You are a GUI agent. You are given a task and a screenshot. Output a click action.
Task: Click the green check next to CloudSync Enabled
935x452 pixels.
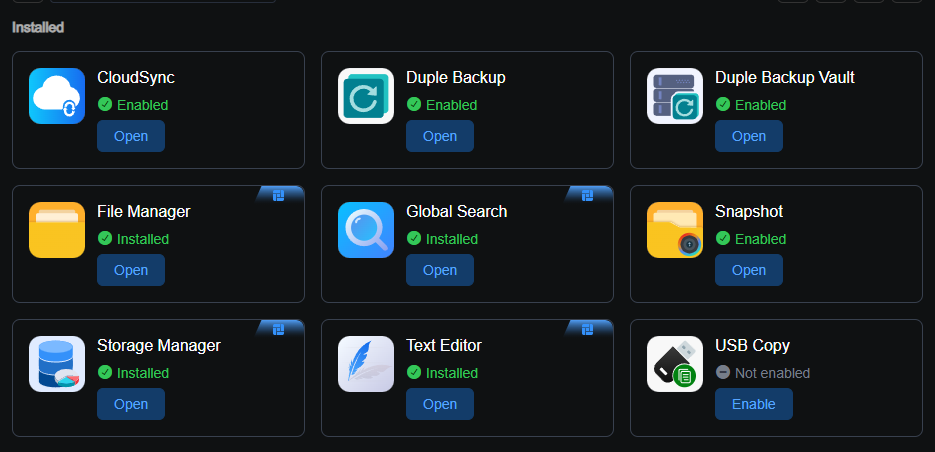[x=105, y=104]
